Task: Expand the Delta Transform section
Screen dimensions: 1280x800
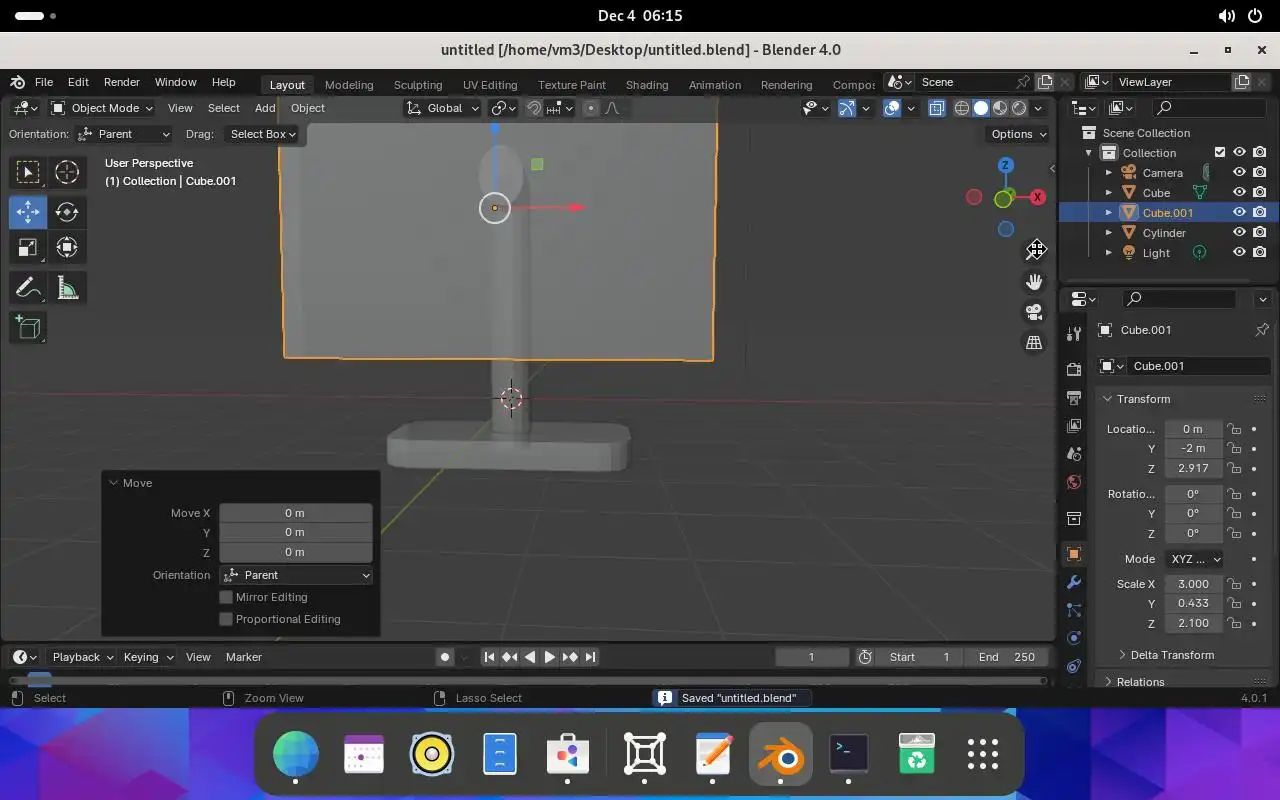Action: click(1171, 655)
